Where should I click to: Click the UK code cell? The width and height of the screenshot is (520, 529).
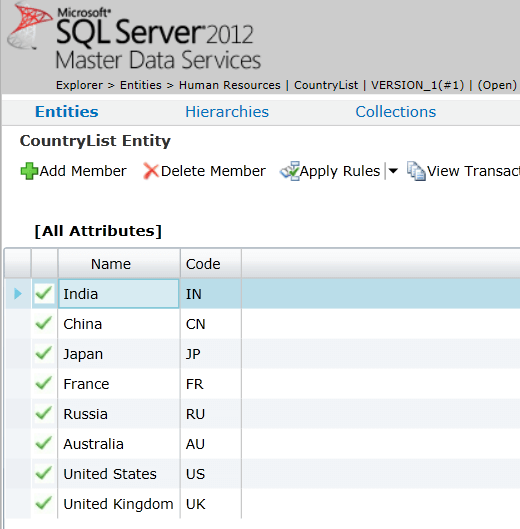211,504
